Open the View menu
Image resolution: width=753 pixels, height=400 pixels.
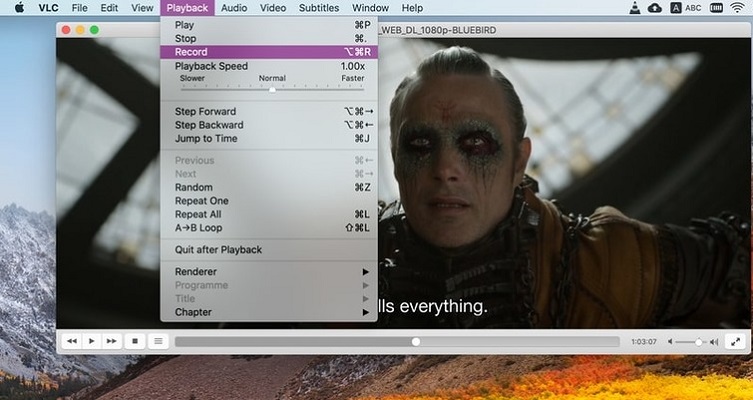142,8
